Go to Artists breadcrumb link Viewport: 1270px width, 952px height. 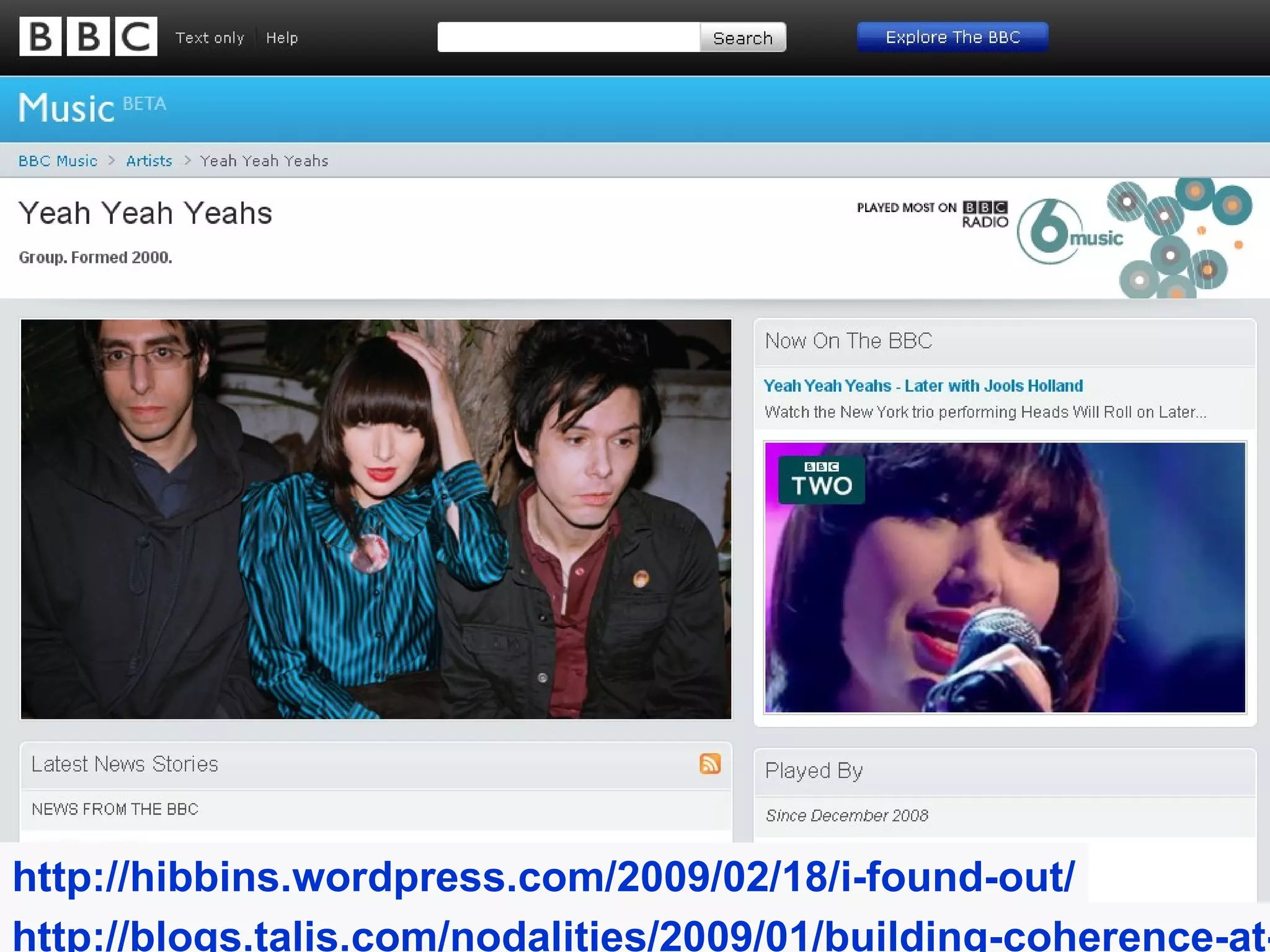pyautogui.click(x=149, y=161)
